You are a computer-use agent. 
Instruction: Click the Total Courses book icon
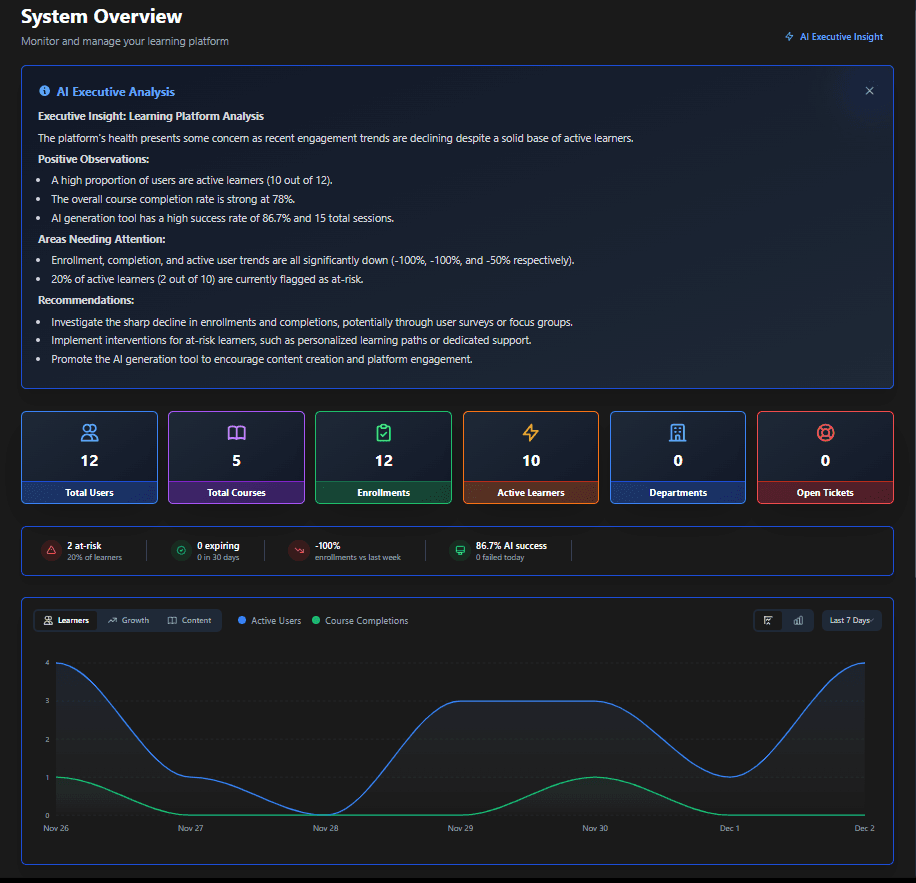(236, 433)
